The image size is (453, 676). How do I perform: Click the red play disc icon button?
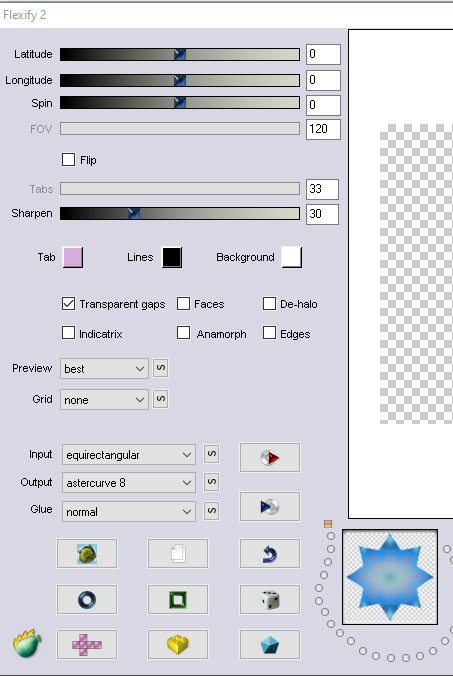(x=270, y=457)
